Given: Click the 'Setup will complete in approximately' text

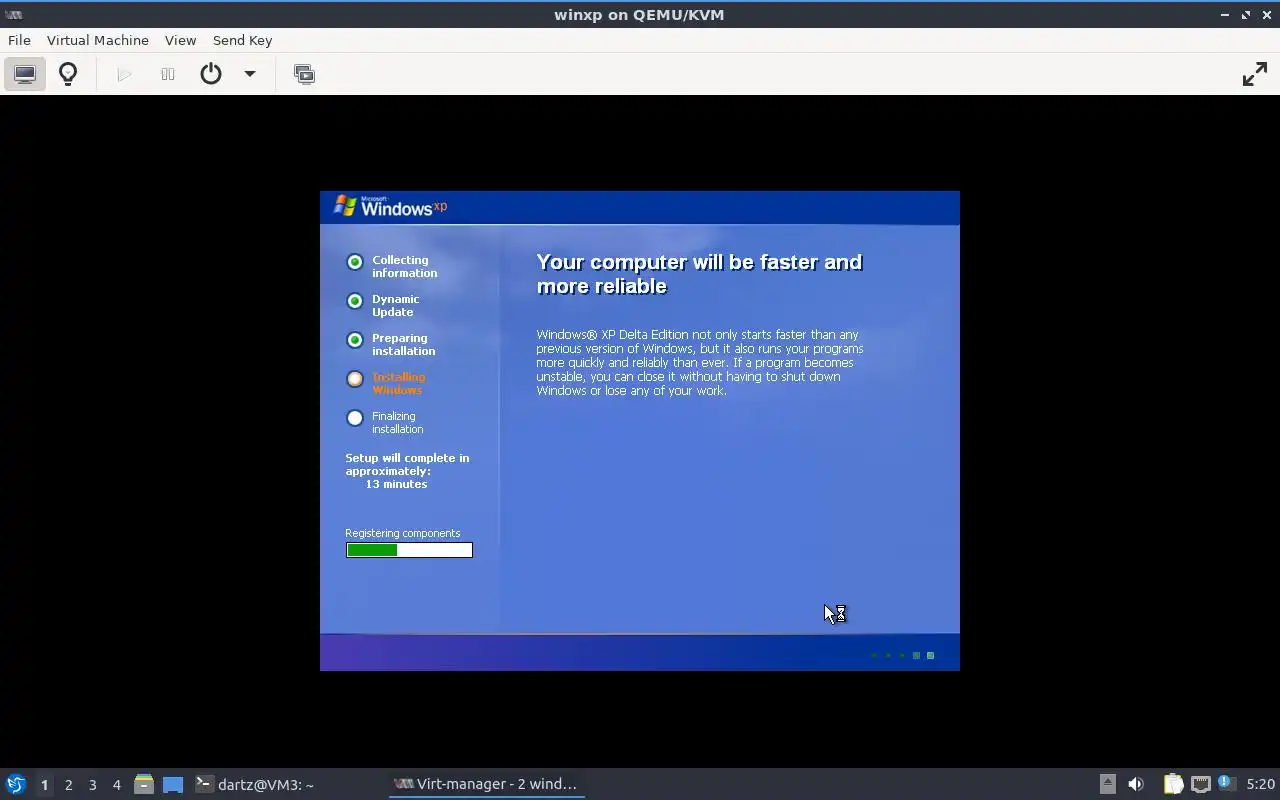Looking at the screenshot, I should tap(407, 464).
